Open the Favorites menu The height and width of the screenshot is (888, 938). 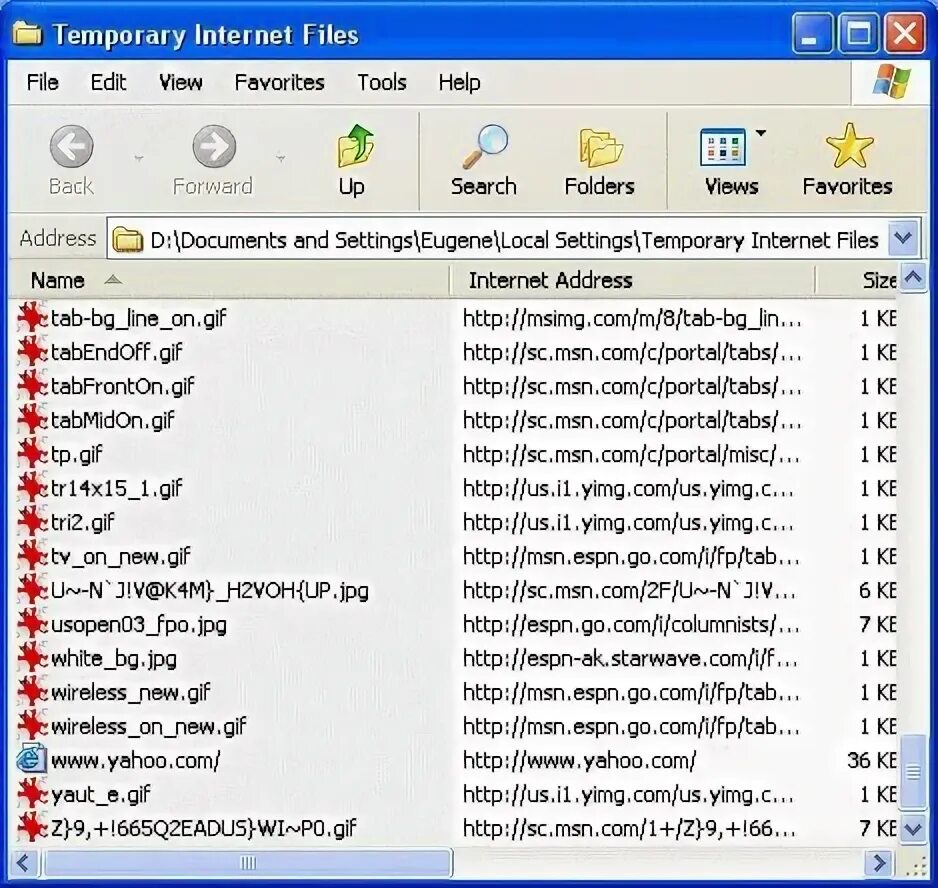[x=279, y=82]
